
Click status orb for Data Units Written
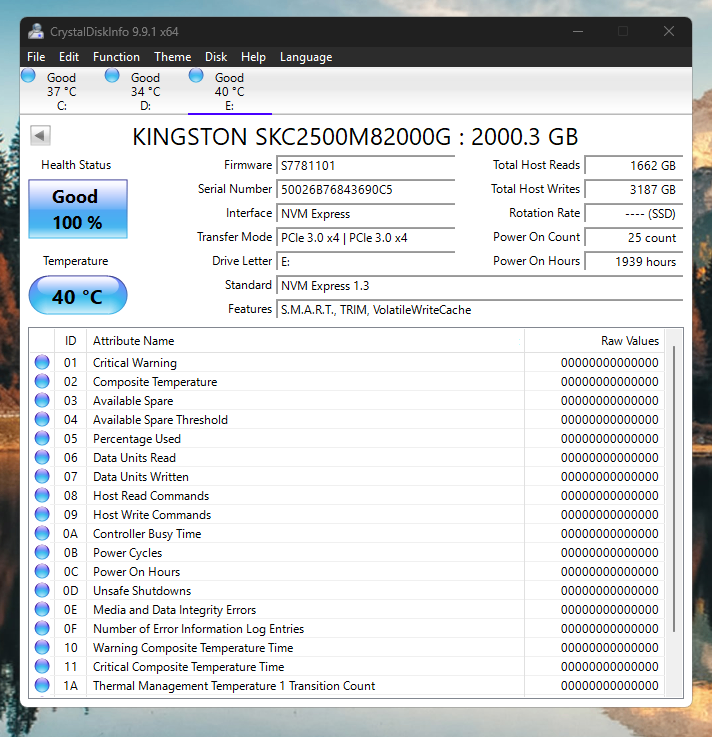click(x=42, y=477)
